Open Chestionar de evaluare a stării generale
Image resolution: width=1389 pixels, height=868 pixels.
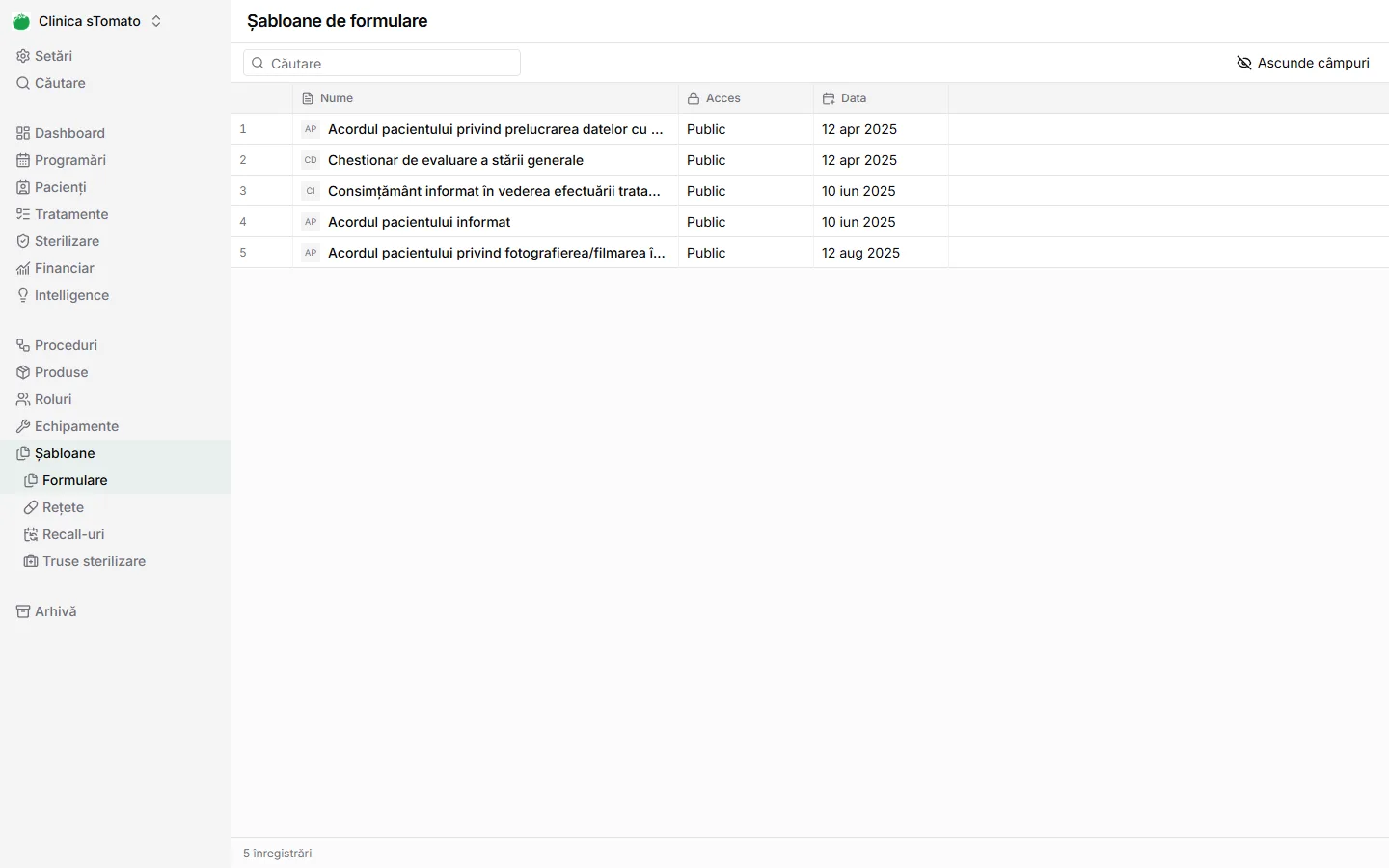click(455, 160)
